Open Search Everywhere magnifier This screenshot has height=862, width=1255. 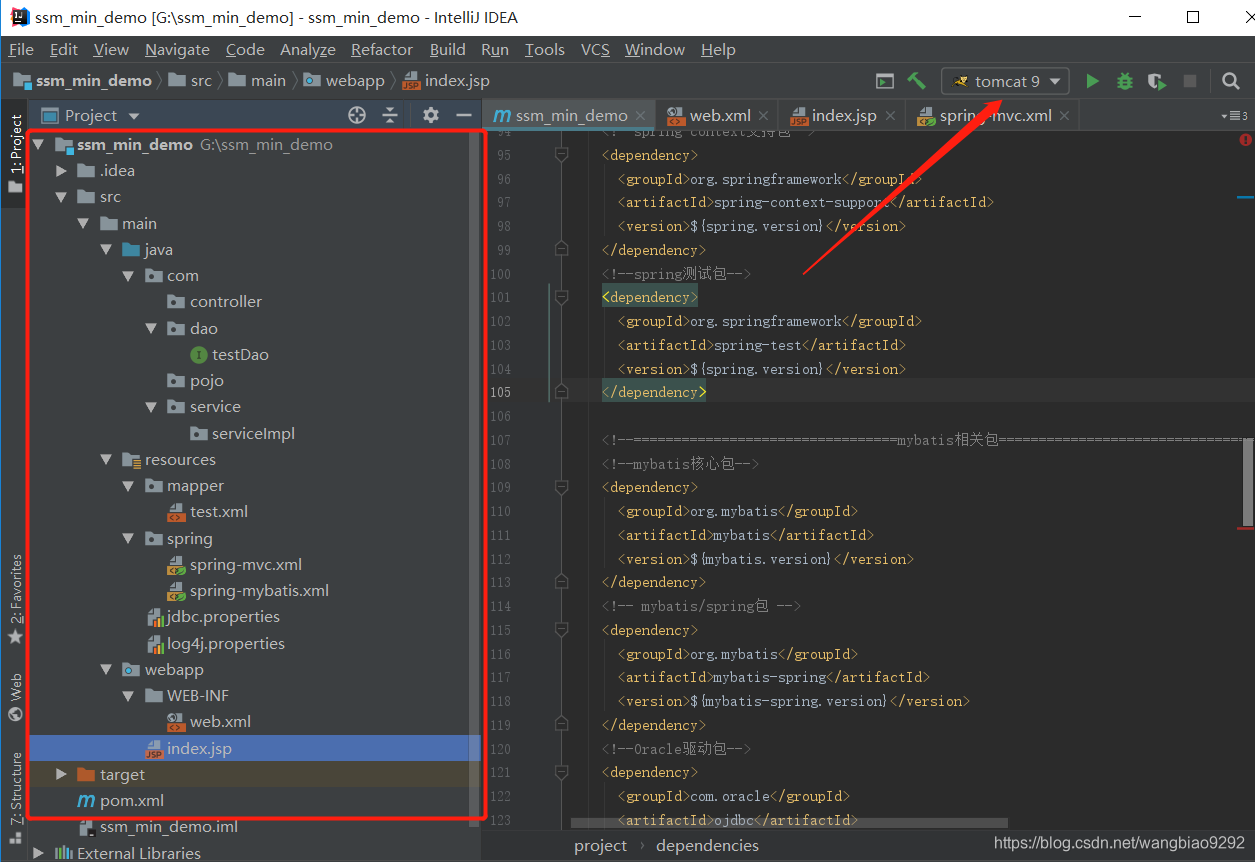tap(1231, 81)
